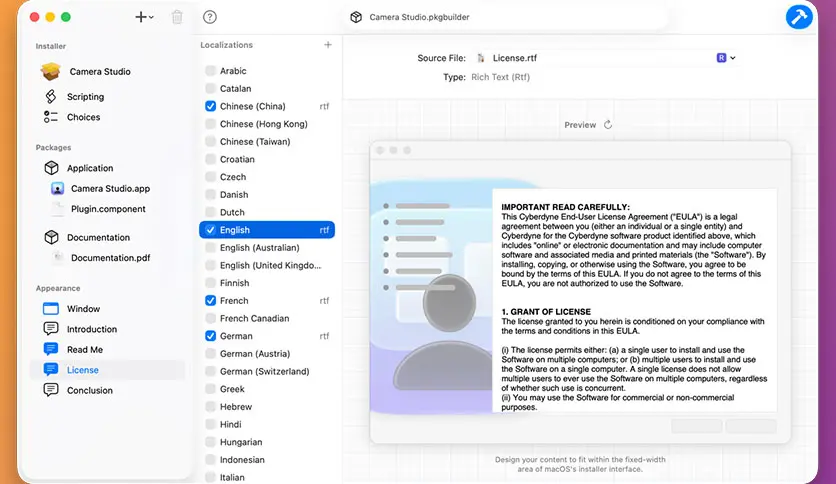Select the Finnish language row

coord(267,283)
